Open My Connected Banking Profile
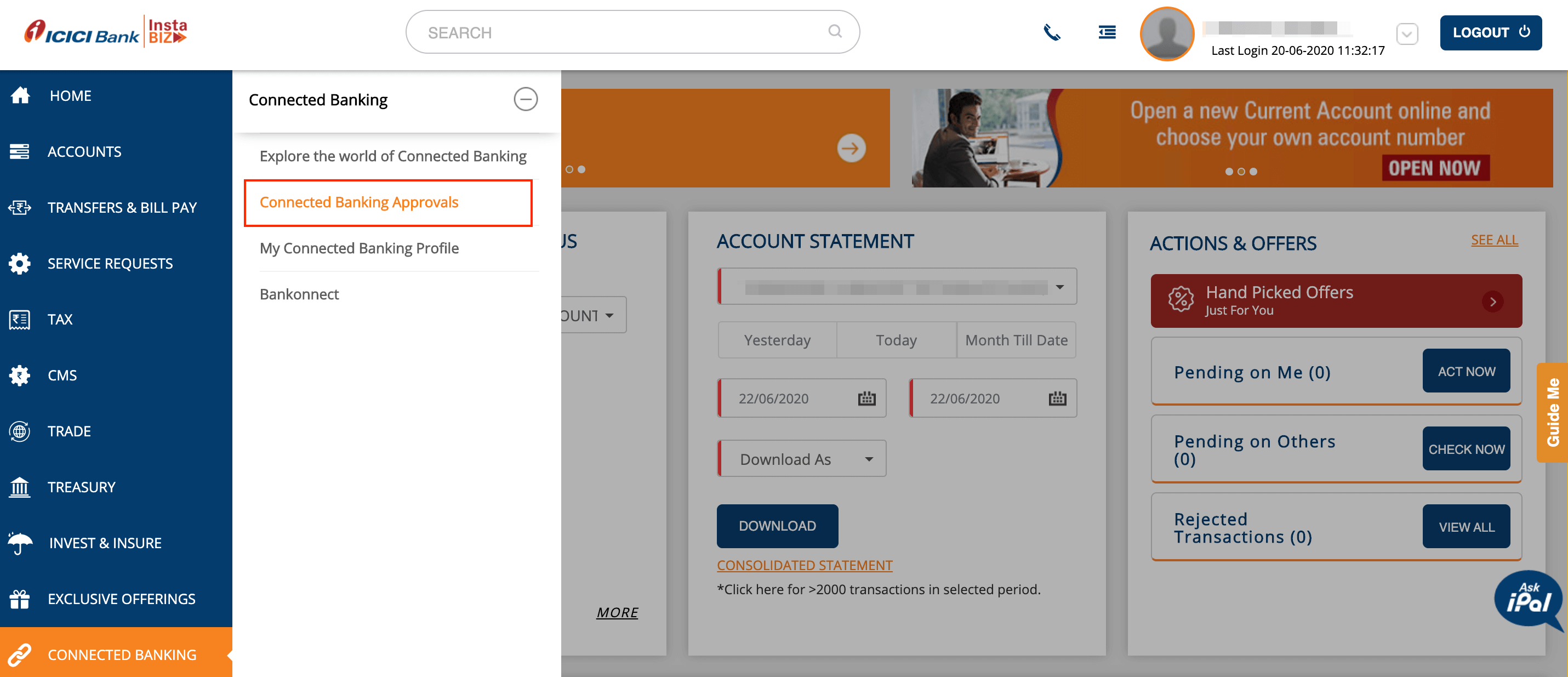Screen dimensions: 1568x677 pyautogui.click(x=359, y=248)
